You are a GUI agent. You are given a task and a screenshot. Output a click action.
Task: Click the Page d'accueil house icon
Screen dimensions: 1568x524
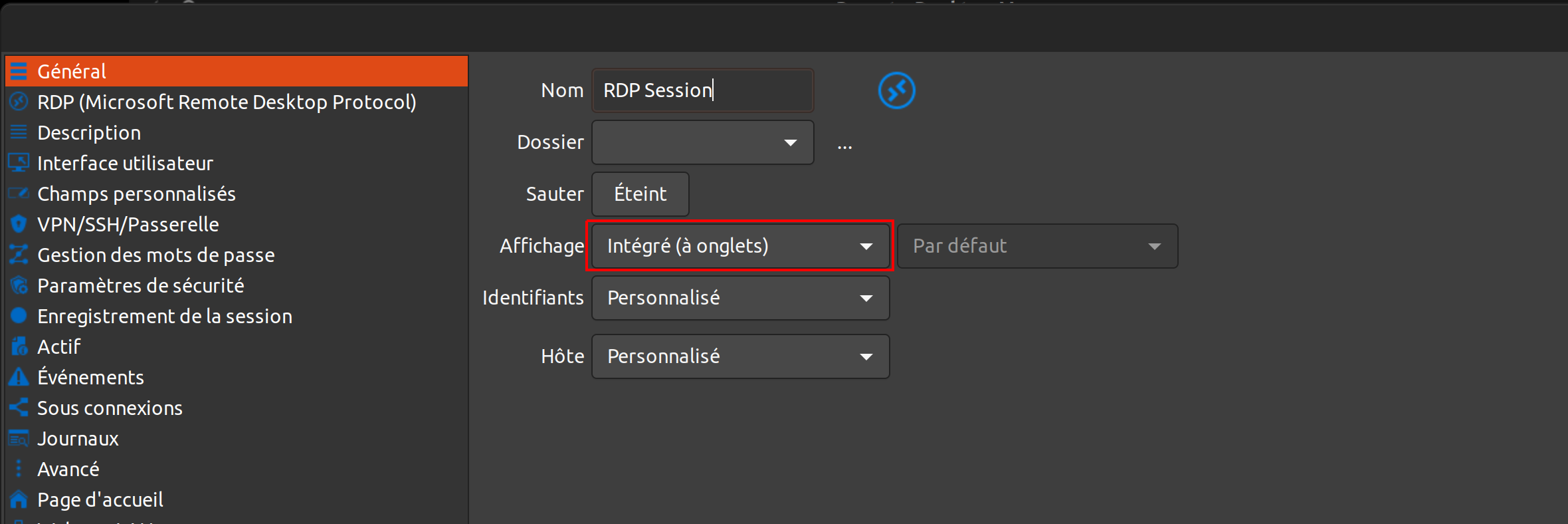pos(19,499)
